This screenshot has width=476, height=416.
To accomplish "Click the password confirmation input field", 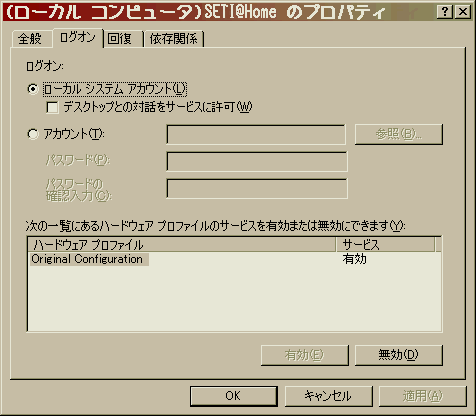I will [257, 189].
